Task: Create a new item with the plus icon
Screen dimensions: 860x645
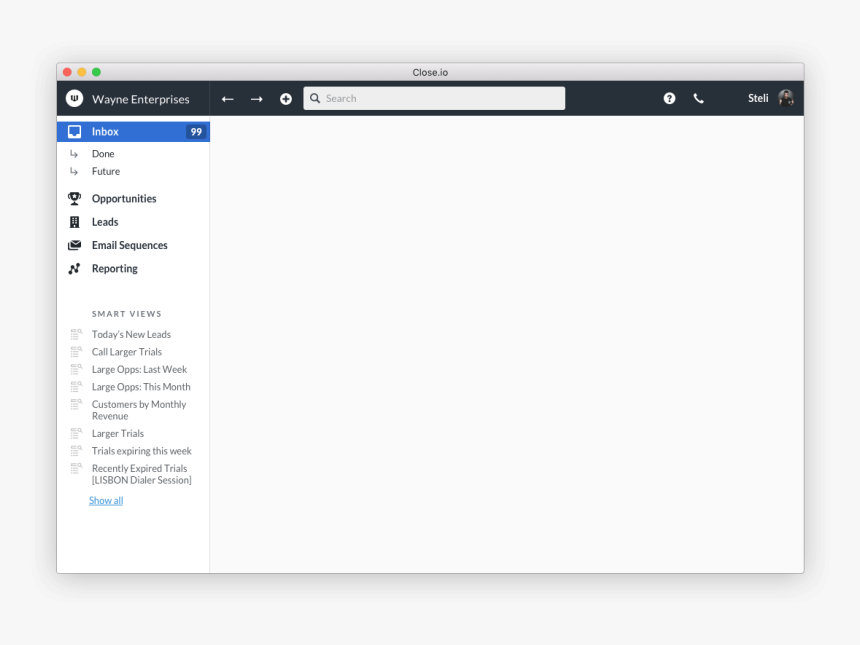Action: coord(286,99)
